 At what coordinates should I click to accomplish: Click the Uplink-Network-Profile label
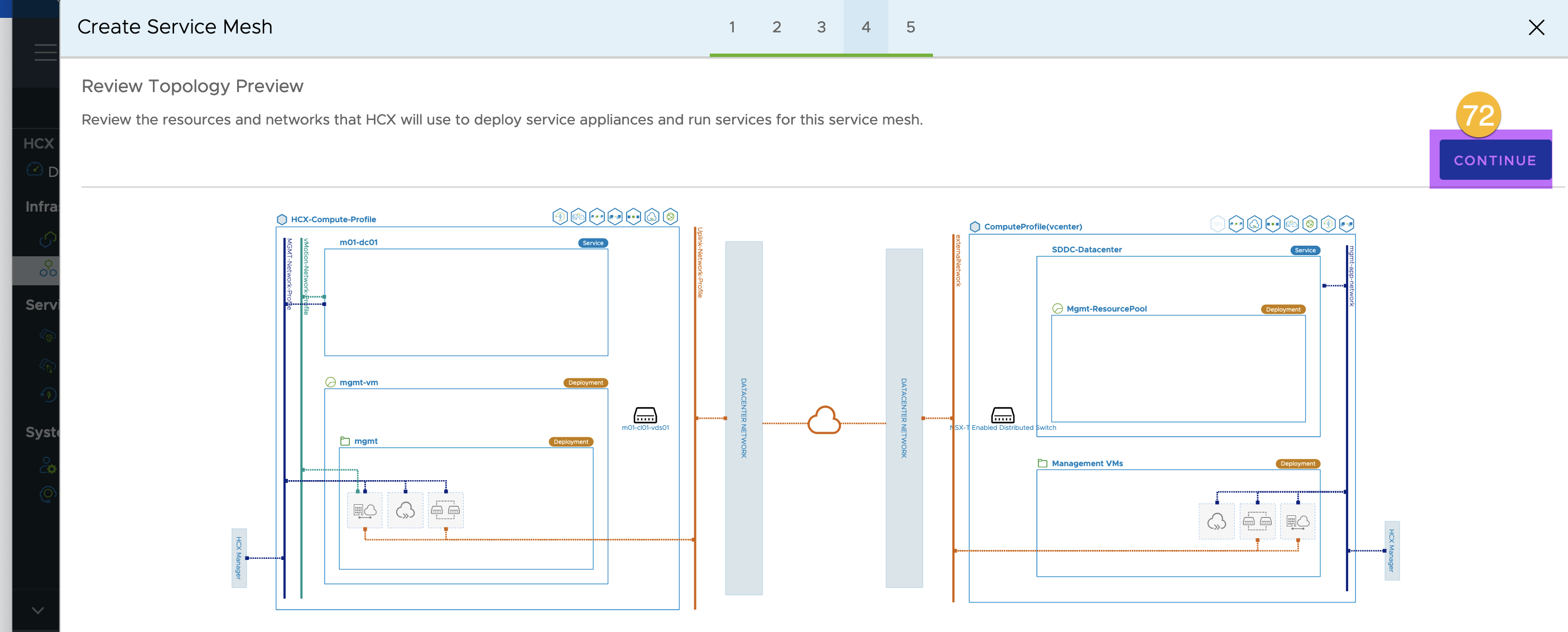pos(701,262)
